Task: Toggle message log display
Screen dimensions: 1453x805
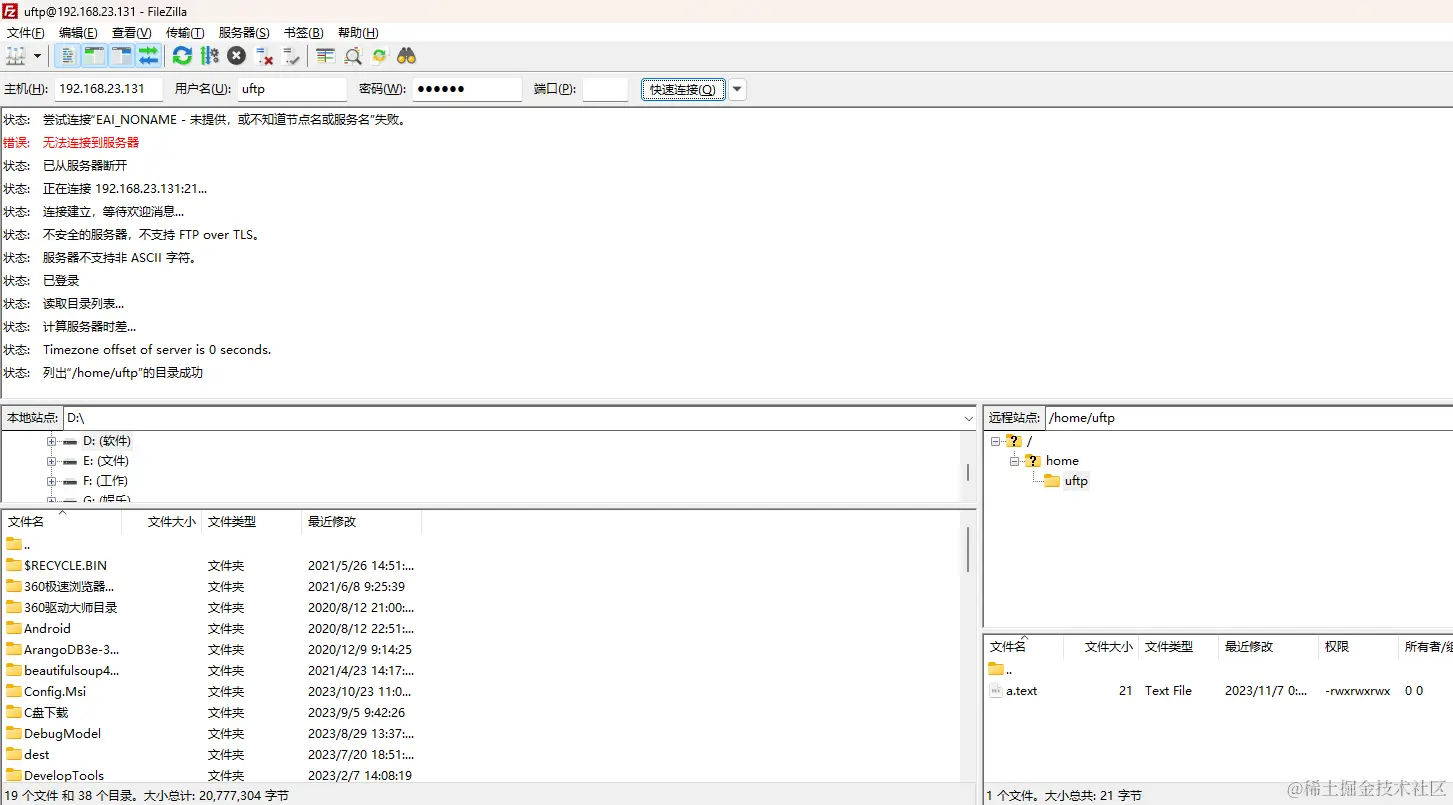Action: pyautogui.click(x=67, y=56)
